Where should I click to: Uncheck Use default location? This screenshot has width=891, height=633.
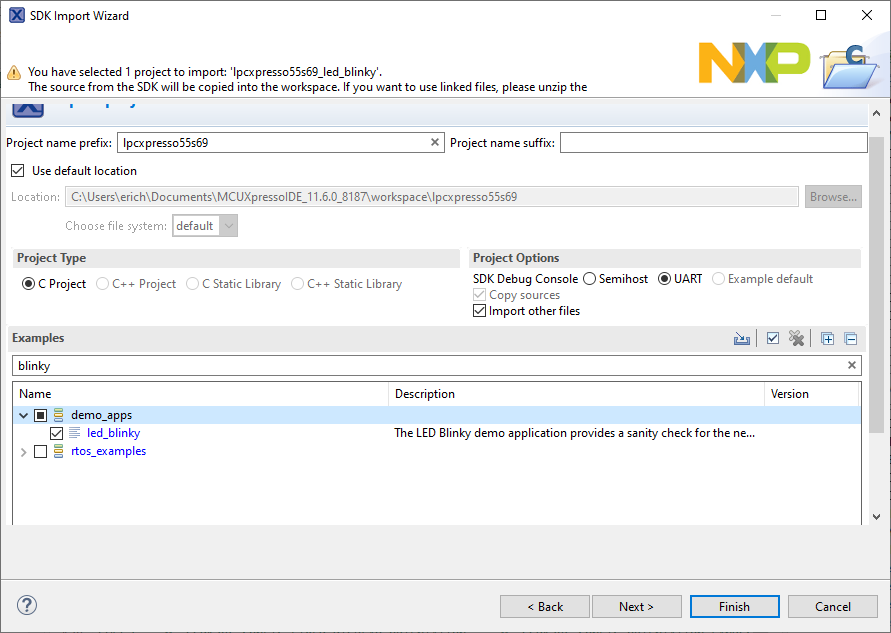pos(18,170)
